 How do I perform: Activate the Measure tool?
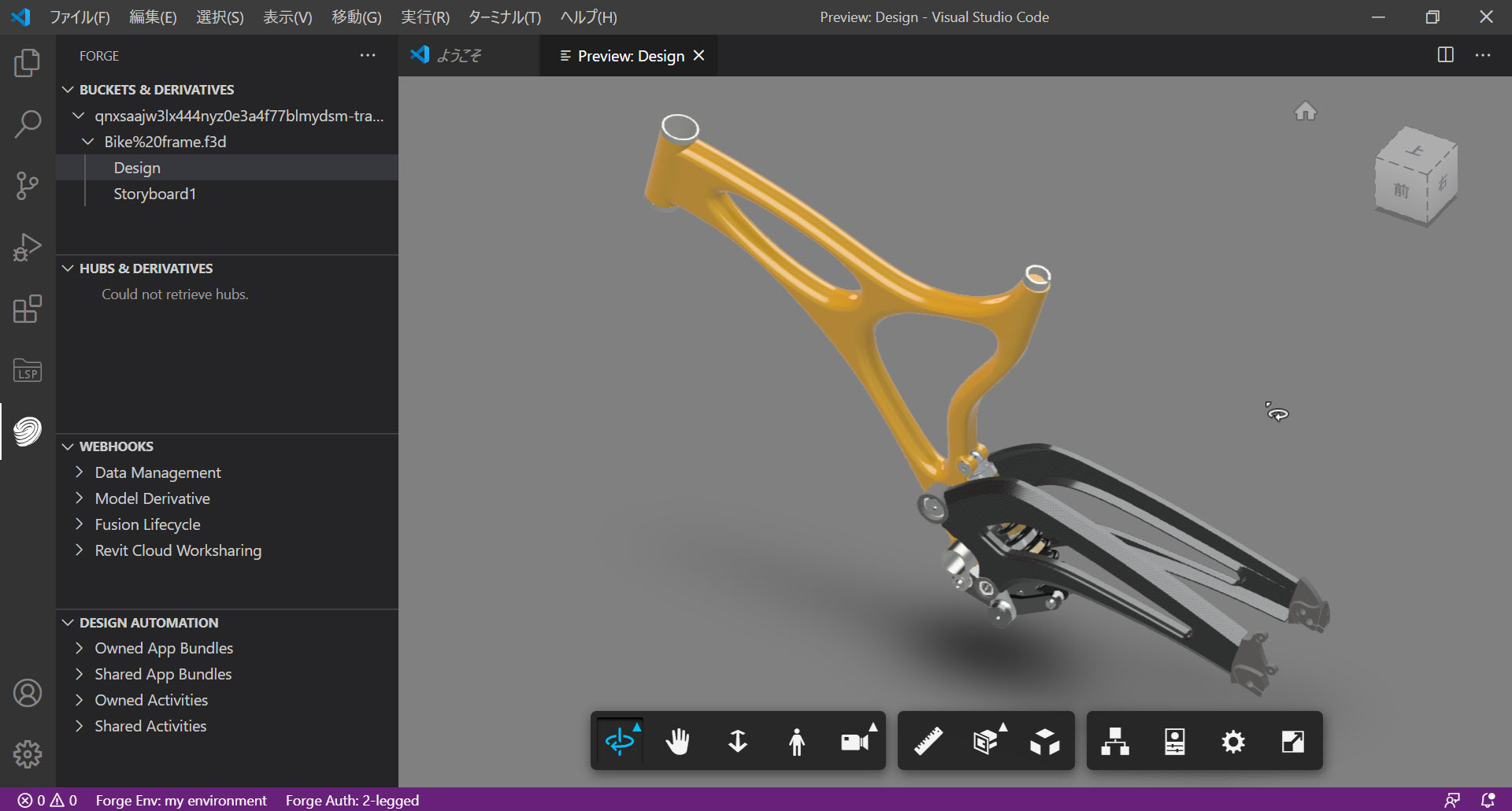click(x=927, y=740)
